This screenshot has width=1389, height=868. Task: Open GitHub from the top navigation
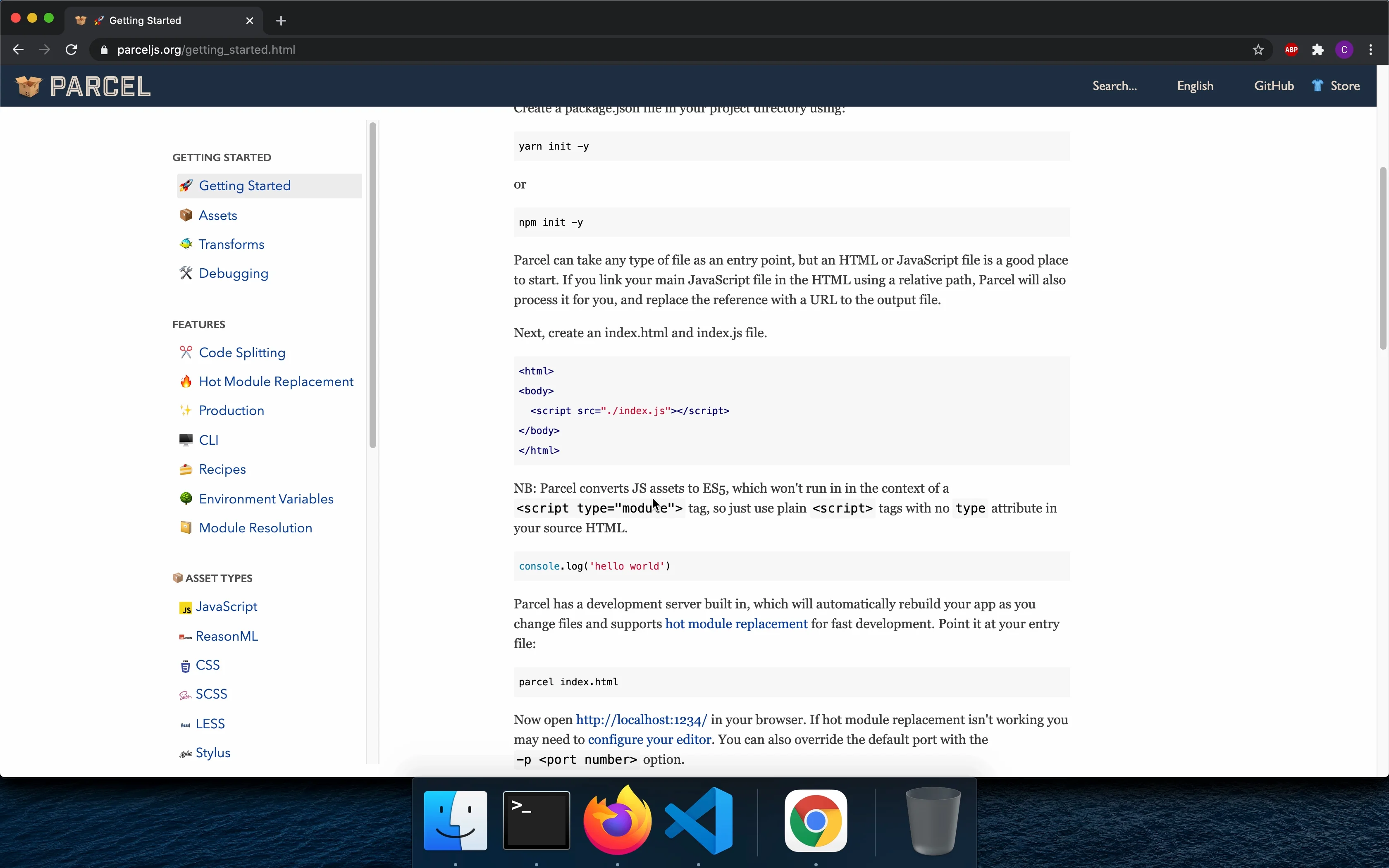[1273, 86]
